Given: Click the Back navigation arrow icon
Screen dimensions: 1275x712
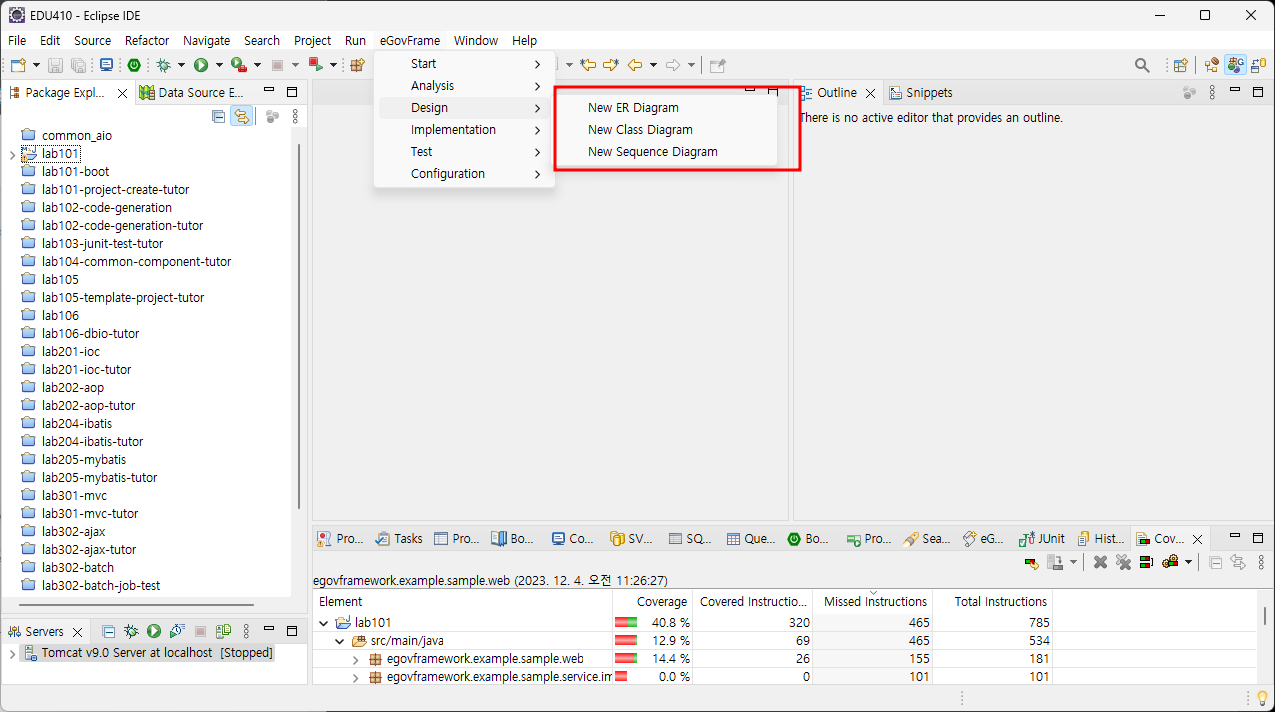Looking at the screenshot, I should 635,65.
